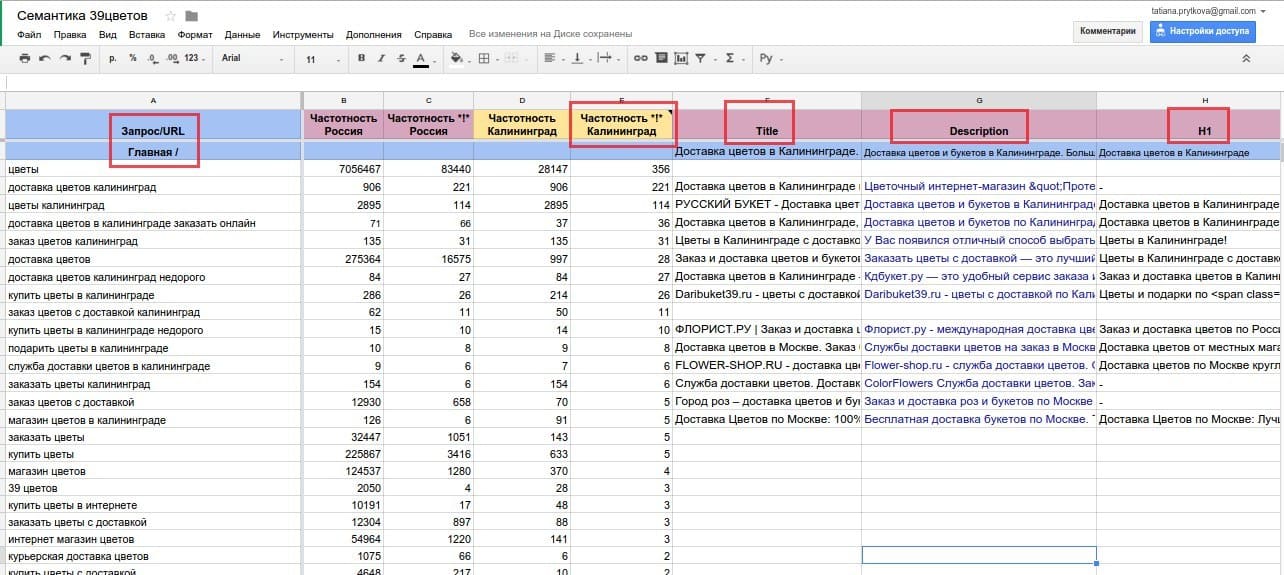The height and width of the screenshot is (575, 1284).
Task: Open the Ру input tools dropdown
Action: (x=770, y=59)
